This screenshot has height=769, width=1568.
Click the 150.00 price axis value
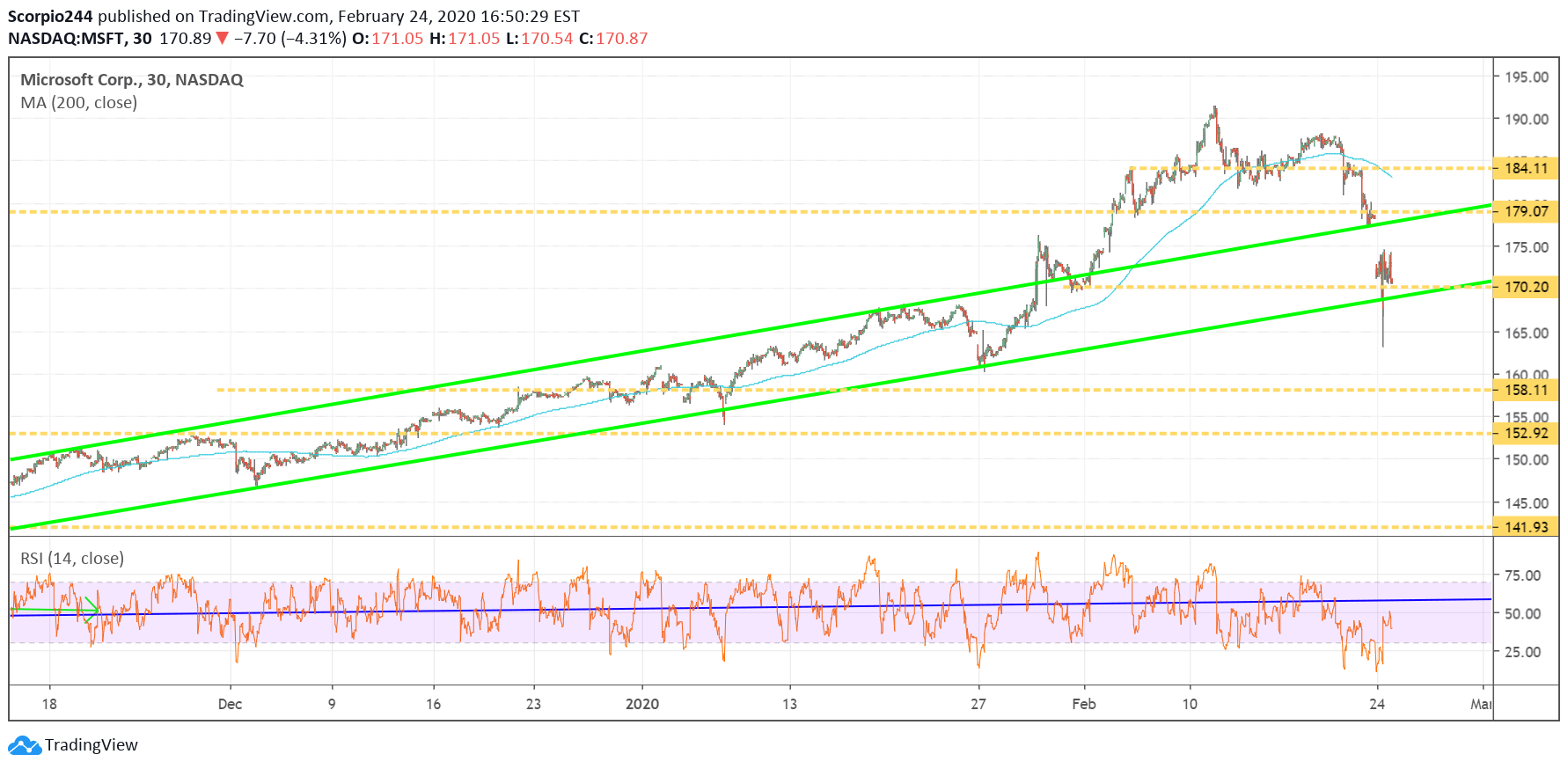point(1527,459)
